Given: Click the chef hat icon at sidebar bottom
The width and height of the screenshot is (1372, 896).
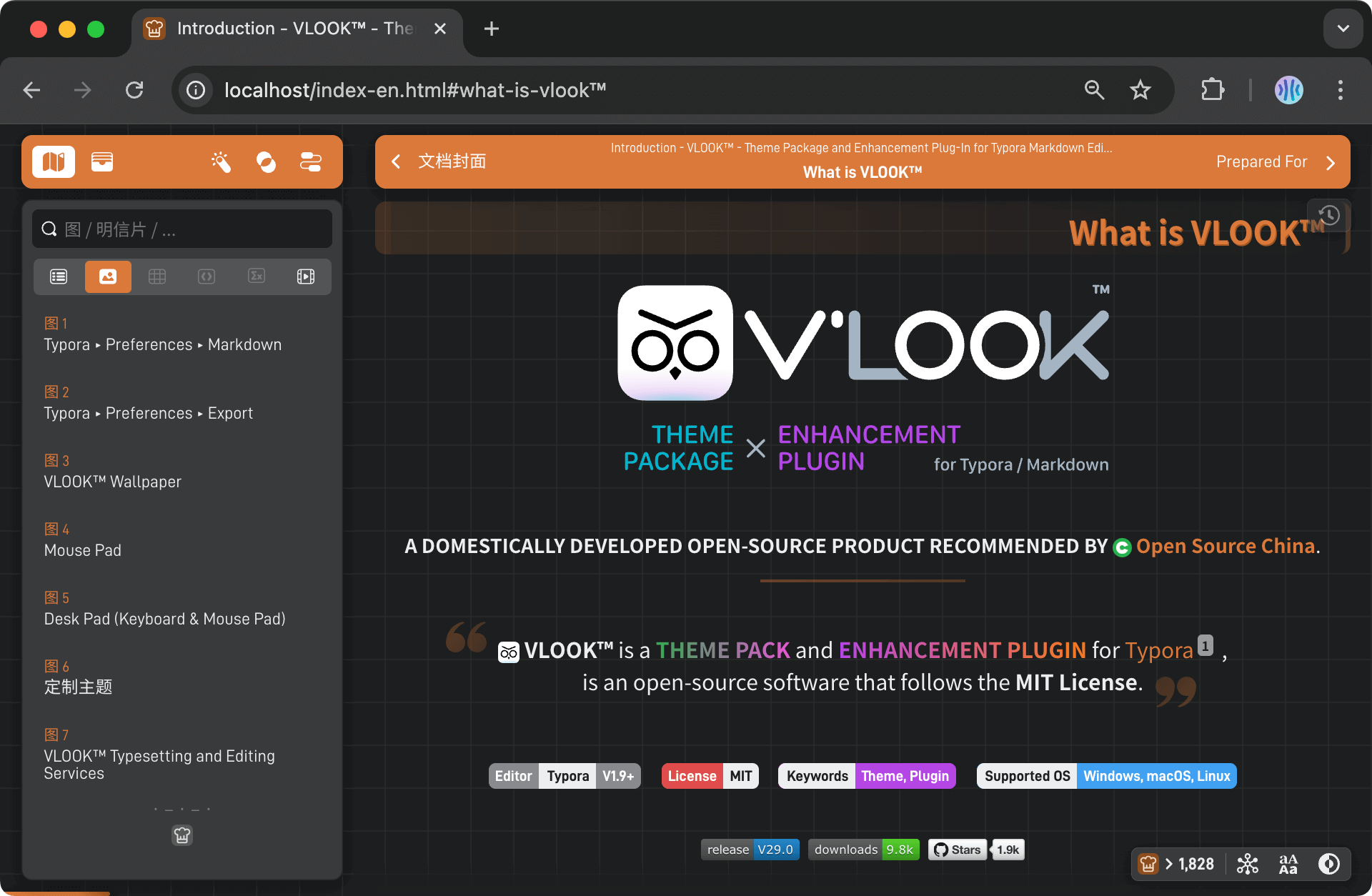Looking at the screenshot, I should [182, 835].
